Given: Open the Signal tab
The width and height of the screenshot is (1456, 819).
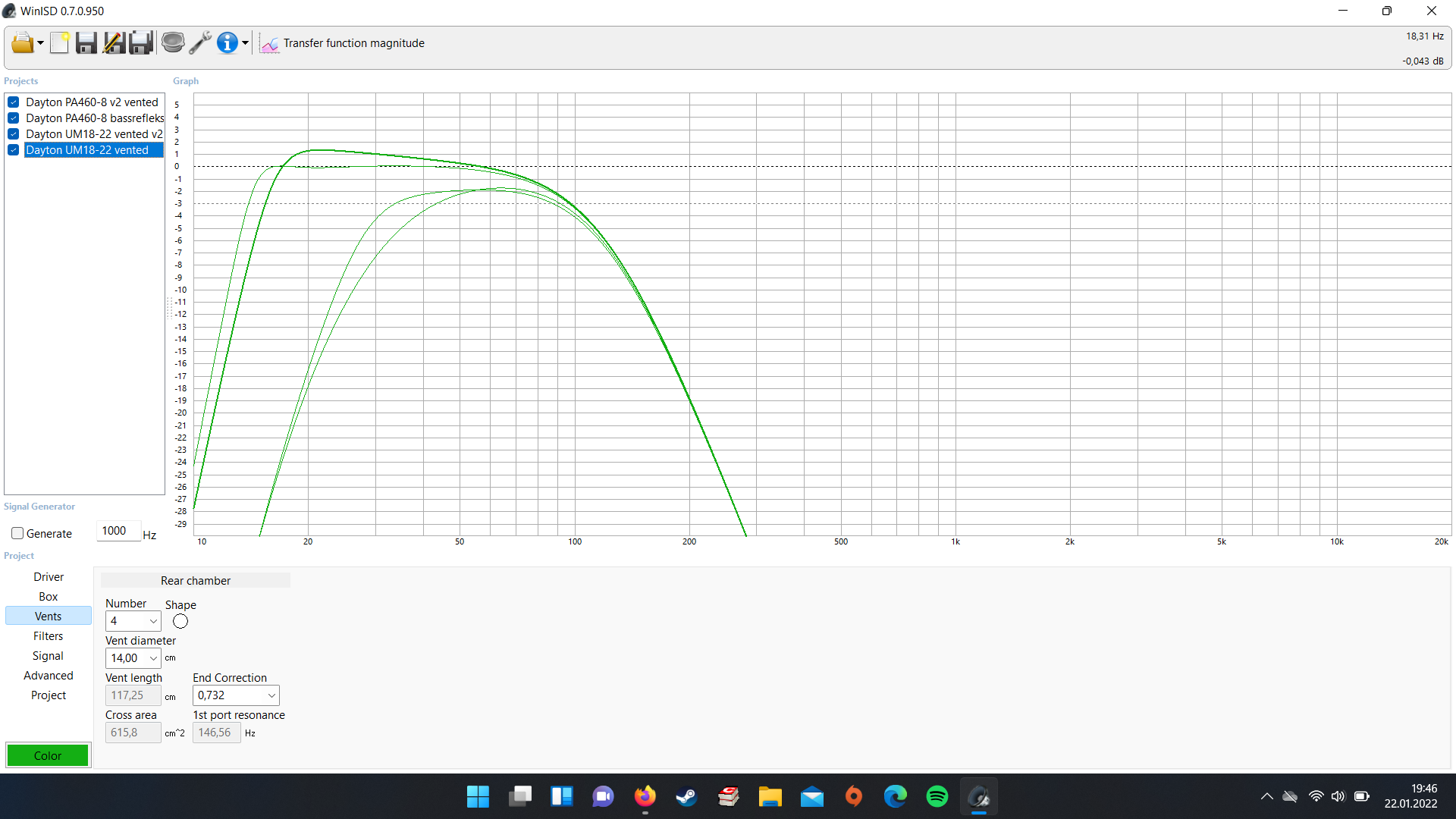Looking at the screenshot, I should [49, 656].
